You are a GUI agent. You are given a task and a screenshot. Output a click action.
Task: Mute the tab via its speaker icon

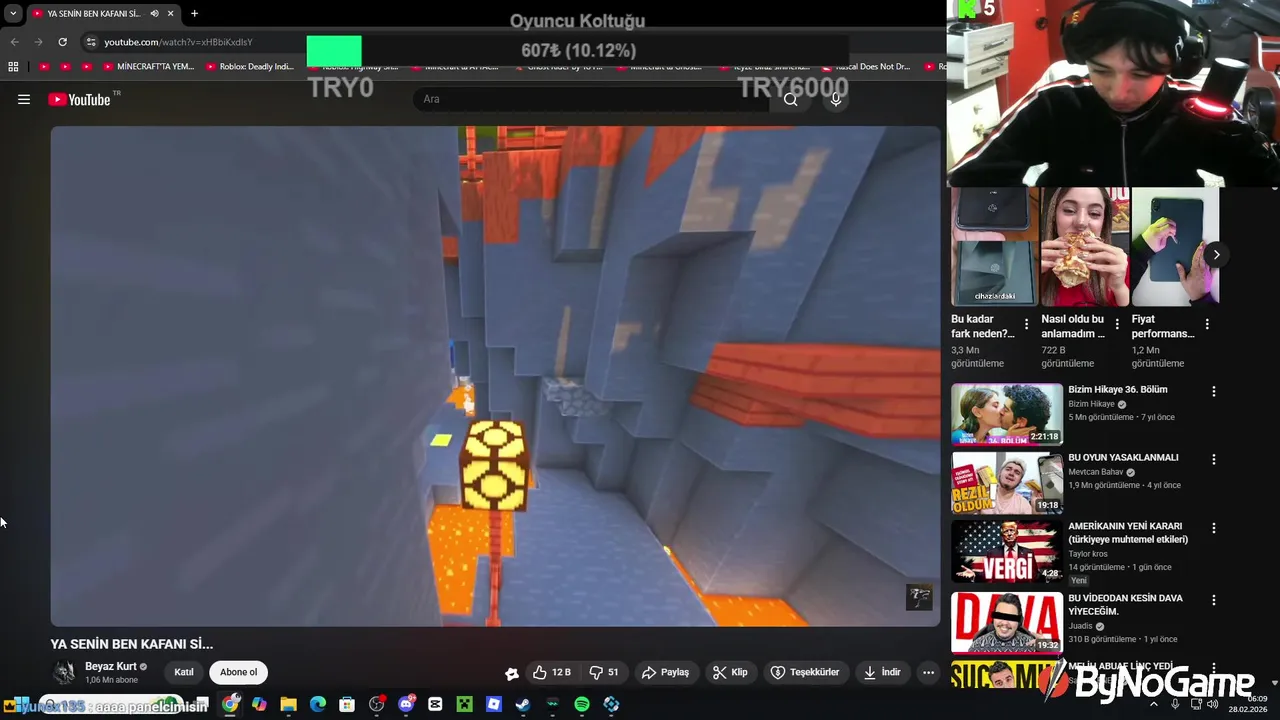[154, 13]
